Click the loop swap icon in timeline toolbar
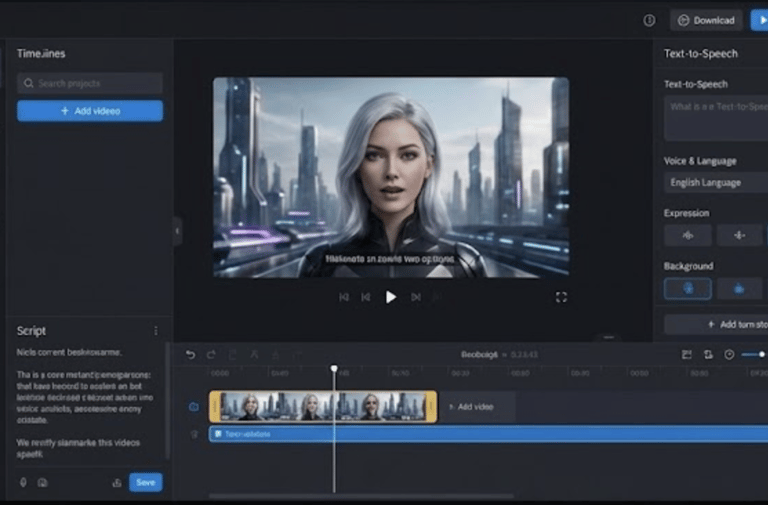This screenshot has width=768, height=505. [708, 355]
